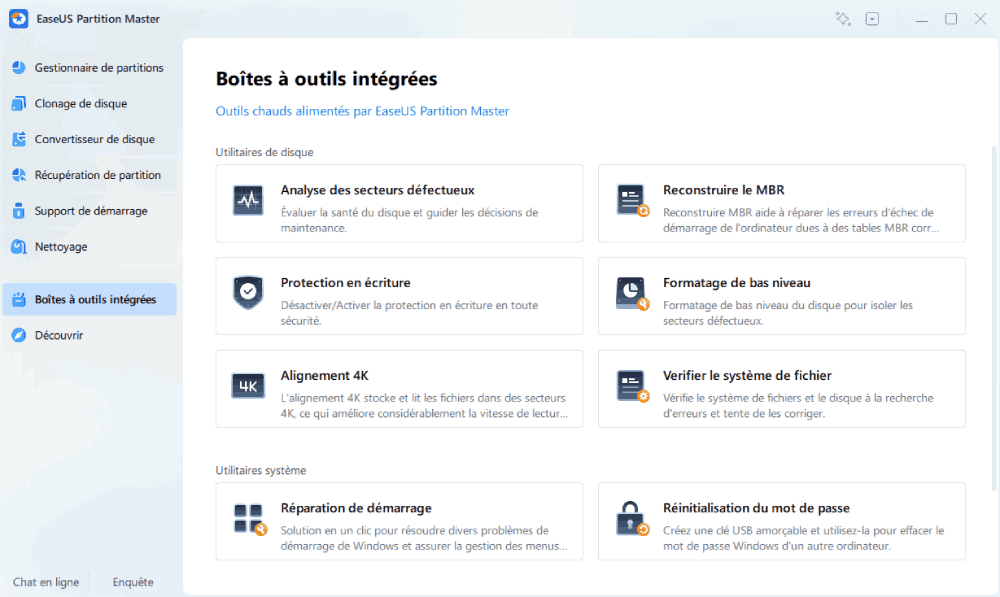The height and width of the screenshot is (597, 1000).
Task: Click the Boîtes à outils intégrées sidebar icon
Action: tap(18, 299)
